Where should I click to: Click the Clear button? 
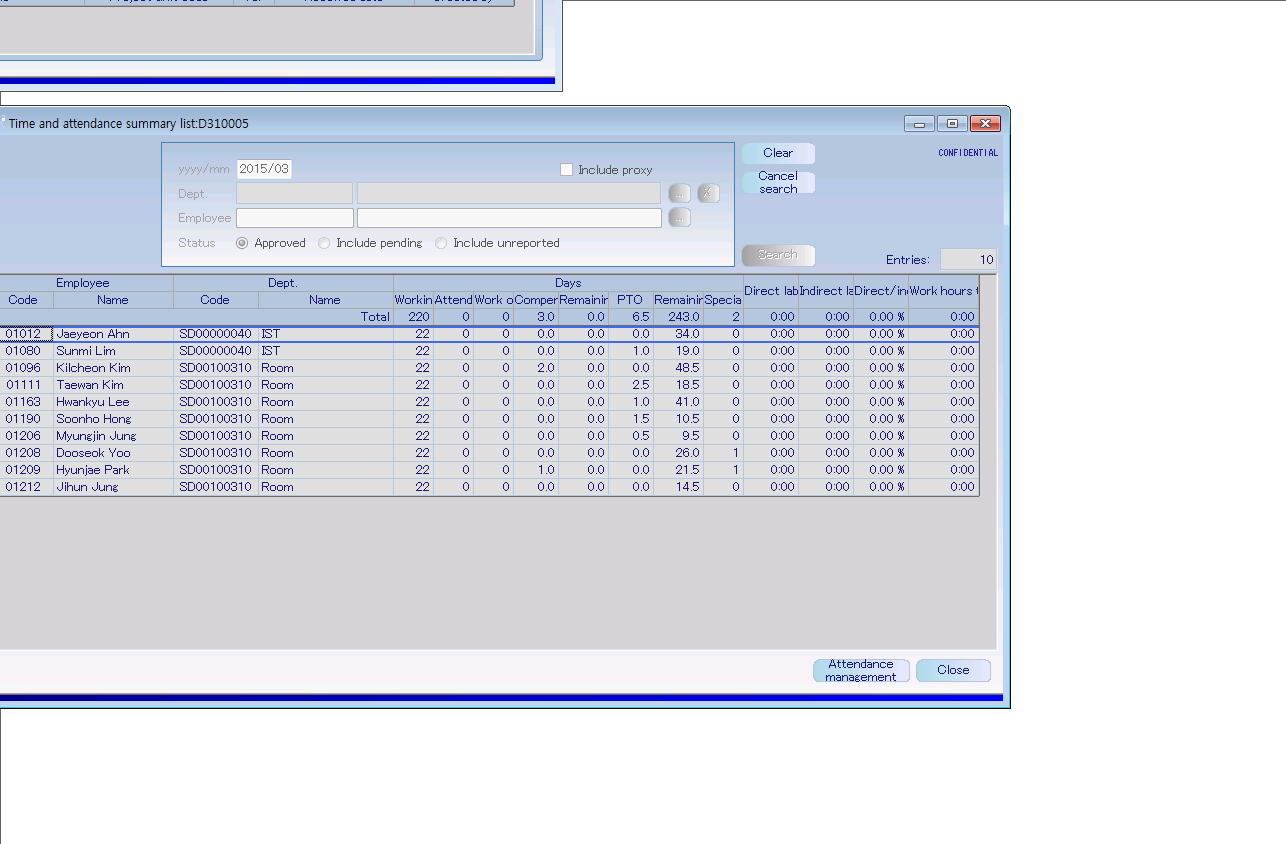pos(778,153)
